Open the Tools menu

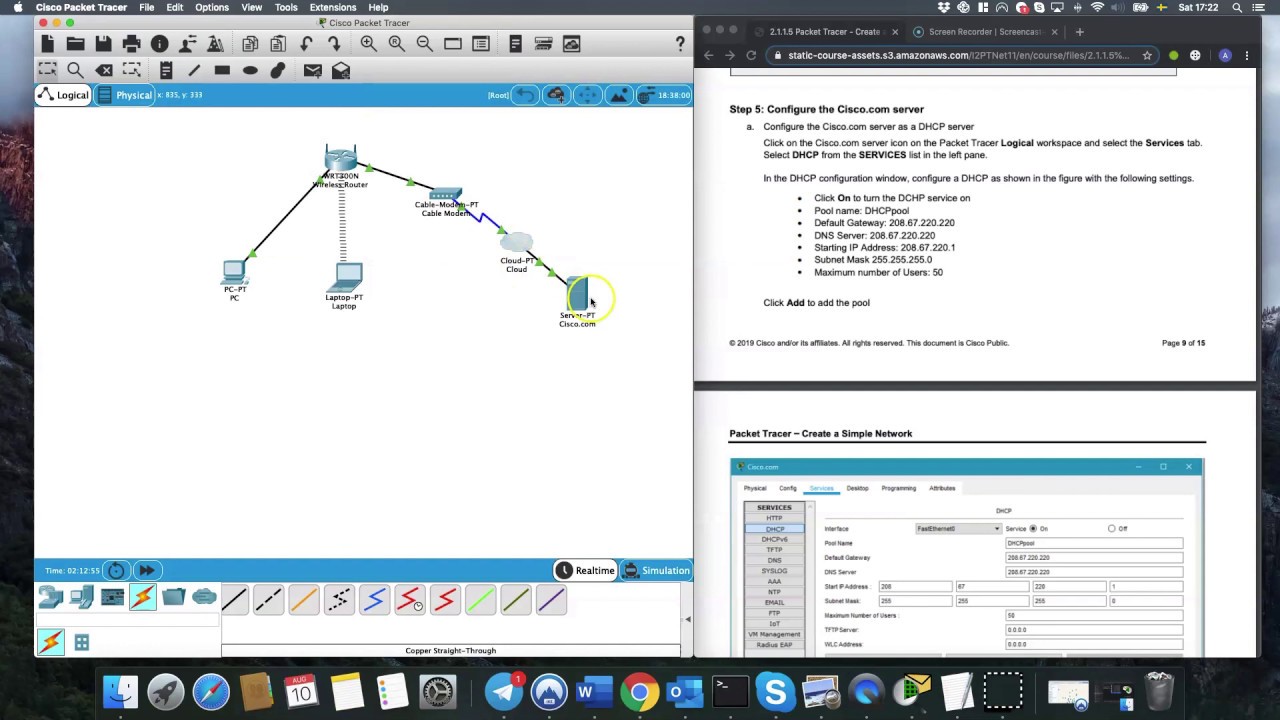pyautogui.click(x=286, y=7)
